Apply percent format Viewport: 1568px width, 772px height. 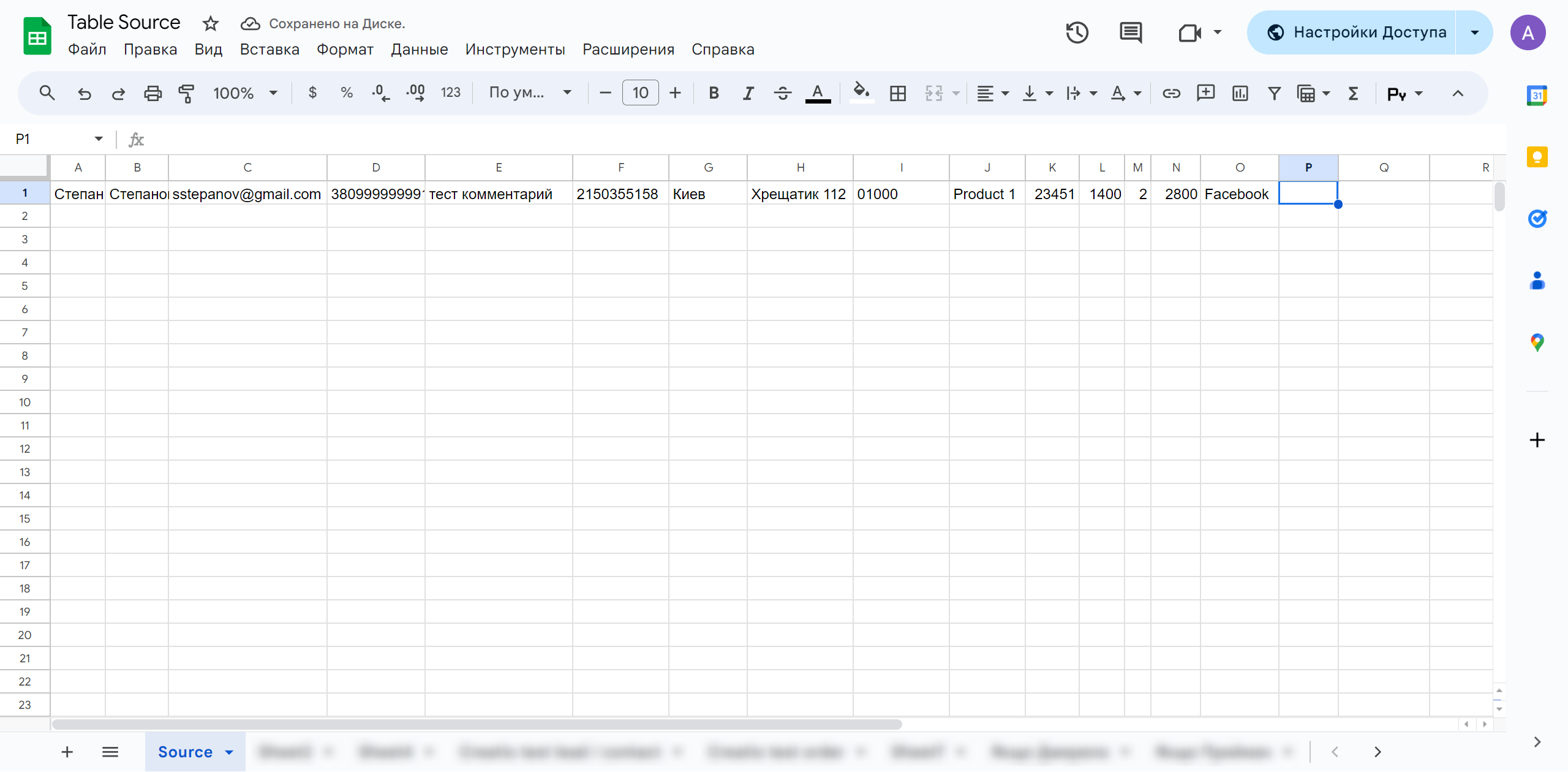[347, 93]
